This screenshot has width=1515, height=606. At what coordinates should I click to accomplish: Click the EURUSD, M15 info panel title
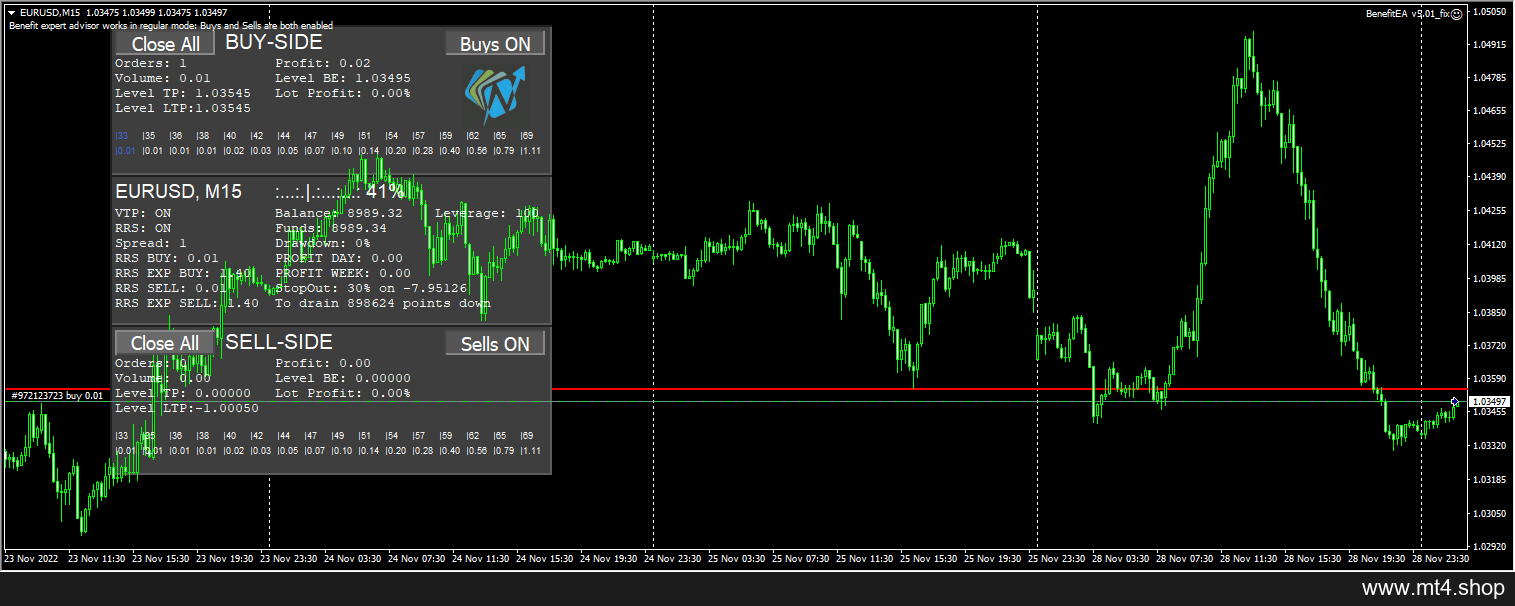(178, 192)
